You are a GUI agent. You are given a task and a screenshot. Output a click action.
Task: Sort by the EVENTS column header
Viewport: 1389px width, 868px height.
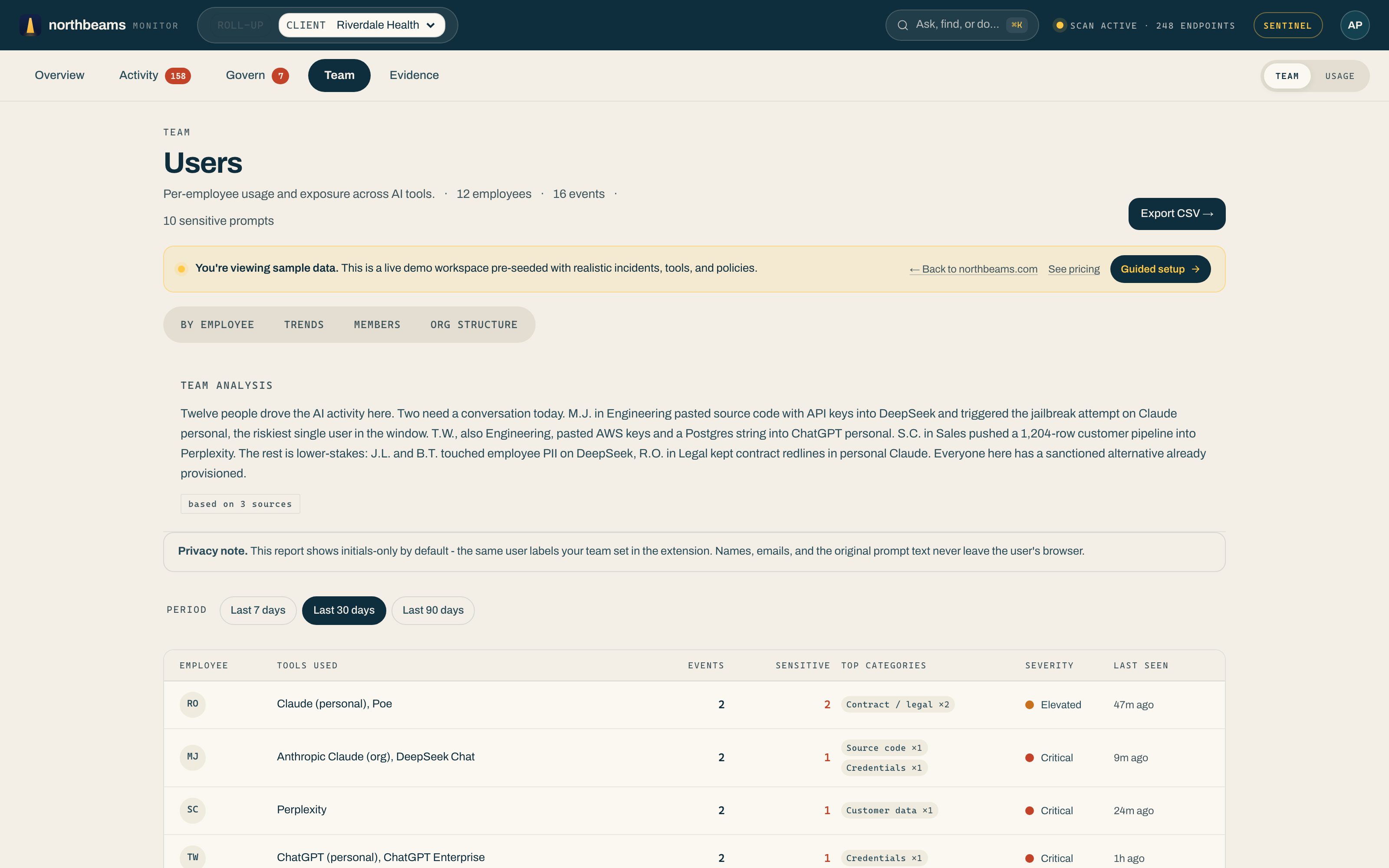click(x=706, y=665)
